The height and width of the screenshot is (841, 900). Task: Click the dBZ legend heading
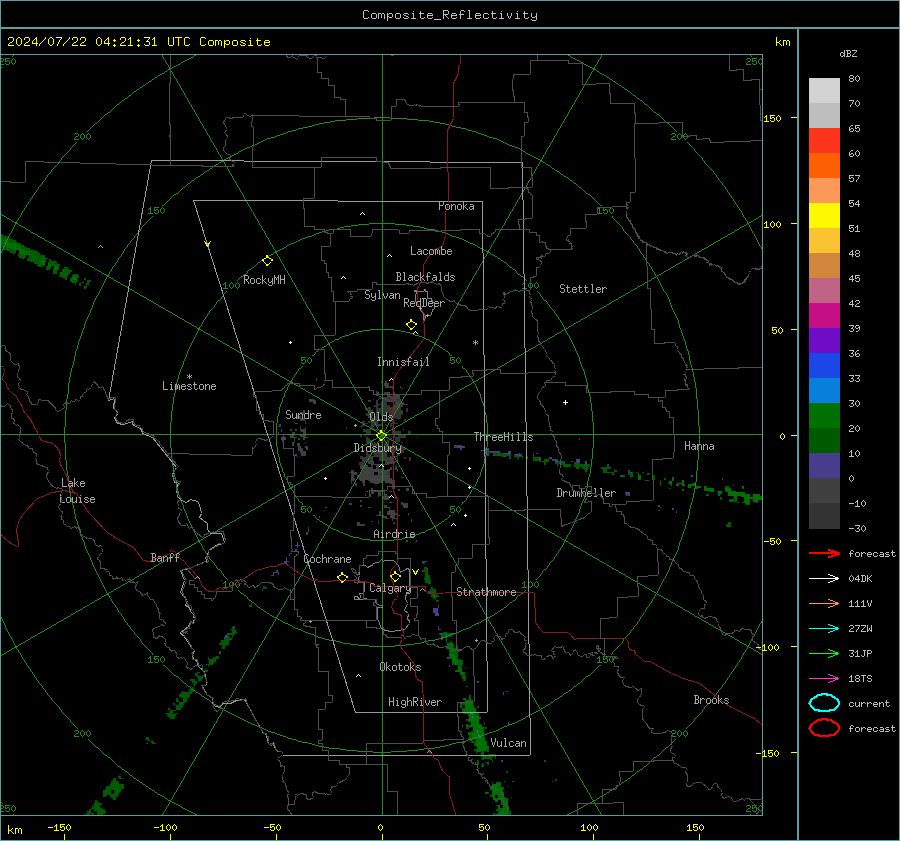[x=848, y=53]
